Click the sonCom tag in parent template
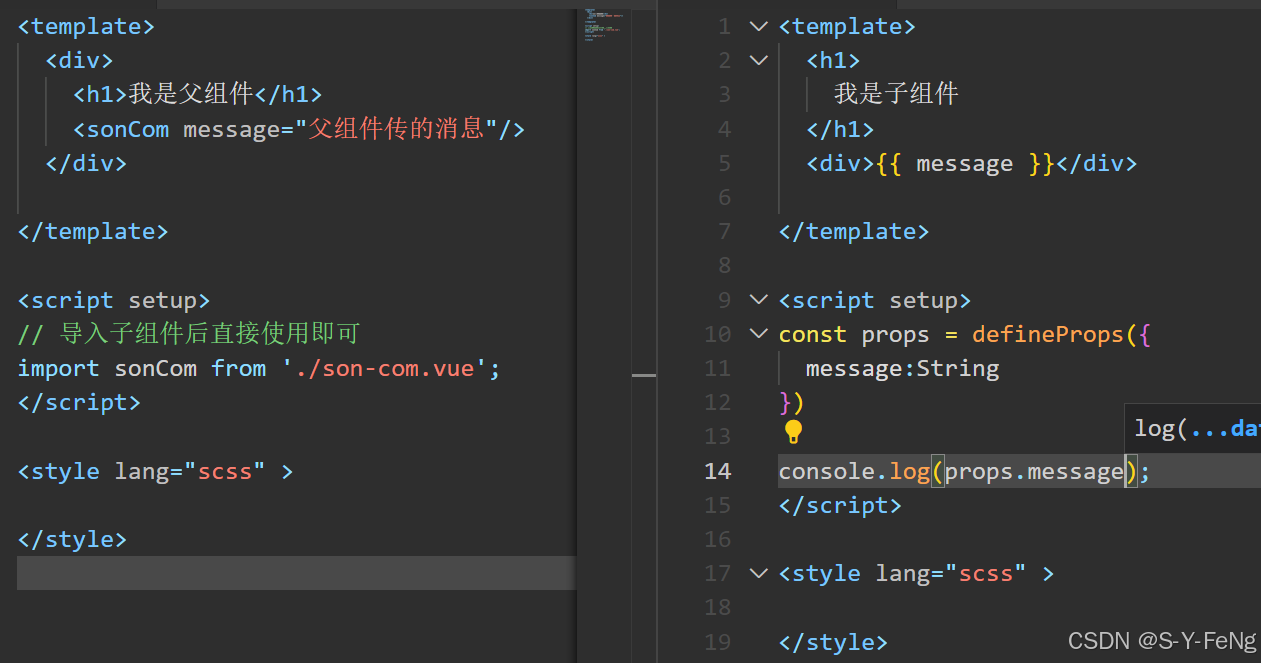 tap(128, 129)
